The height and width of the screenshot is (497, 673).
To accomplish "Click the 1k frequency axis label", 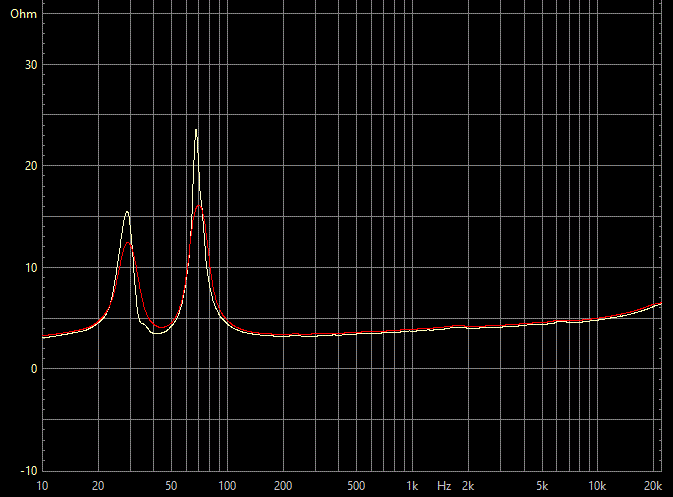I will pyautogui.click(x=412, y=486).
